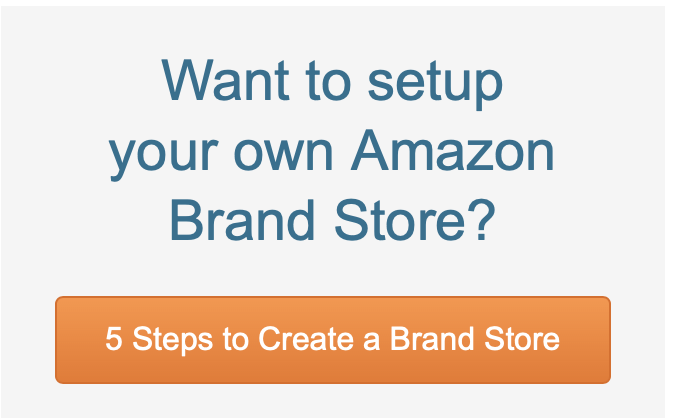Click the 5 Steps to Create a Brand Store button
This screenshot has height=418, width=674.
(333, 340)
